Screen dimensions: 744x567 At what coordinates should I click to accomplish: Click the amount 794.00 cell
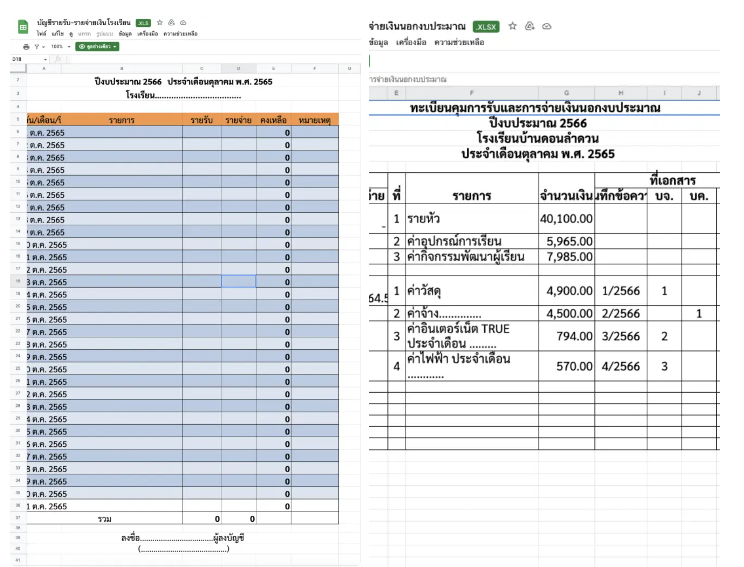[567, 336]
